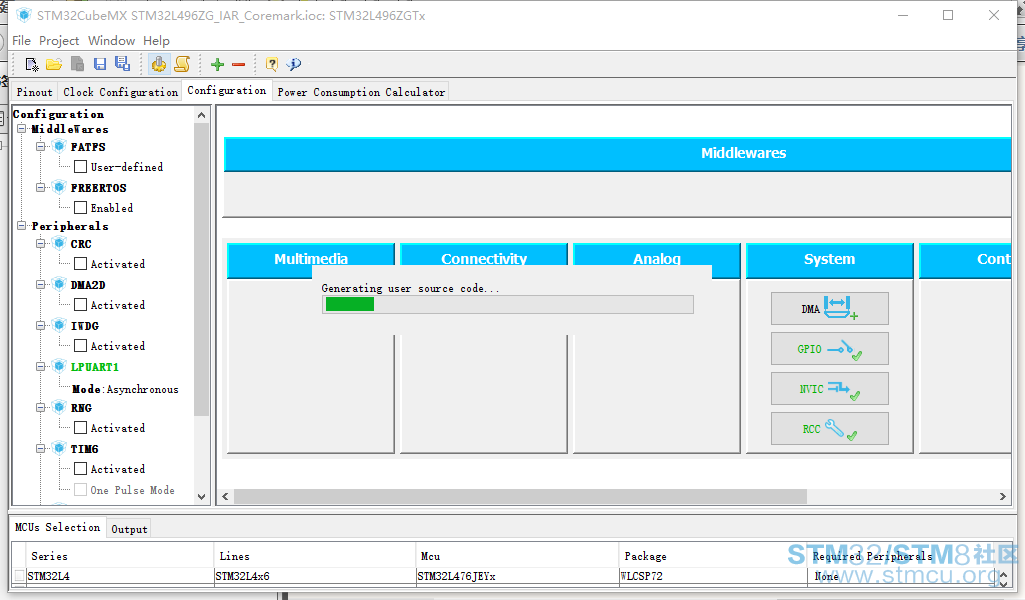The image size is (1025, 600).
Task: Open the DMA configuration button
Action: click(x=830, y=308)
